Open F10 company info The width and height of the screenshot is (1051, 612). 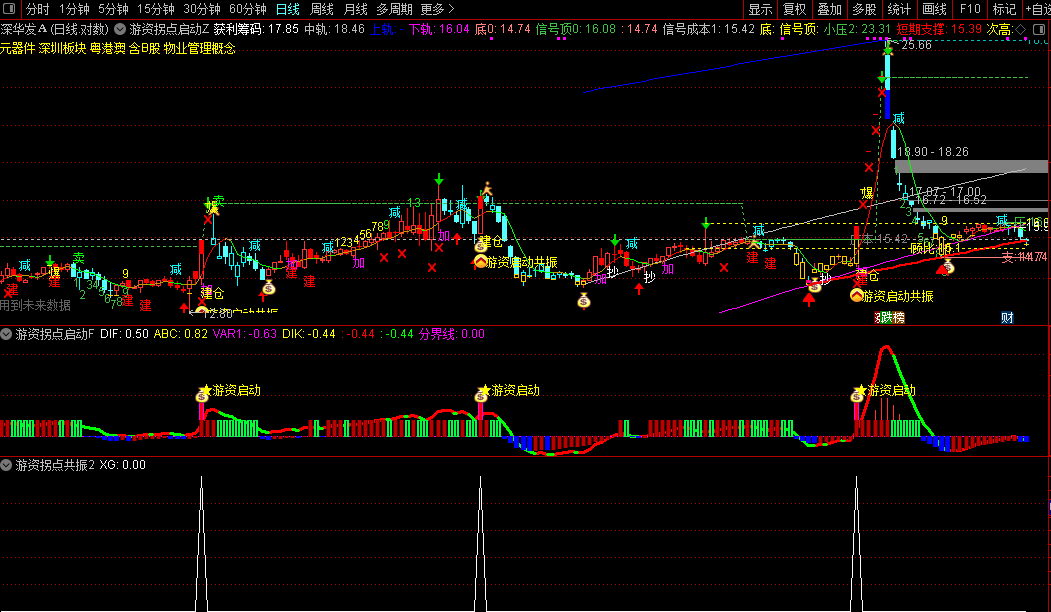click(x=970, y=9)
